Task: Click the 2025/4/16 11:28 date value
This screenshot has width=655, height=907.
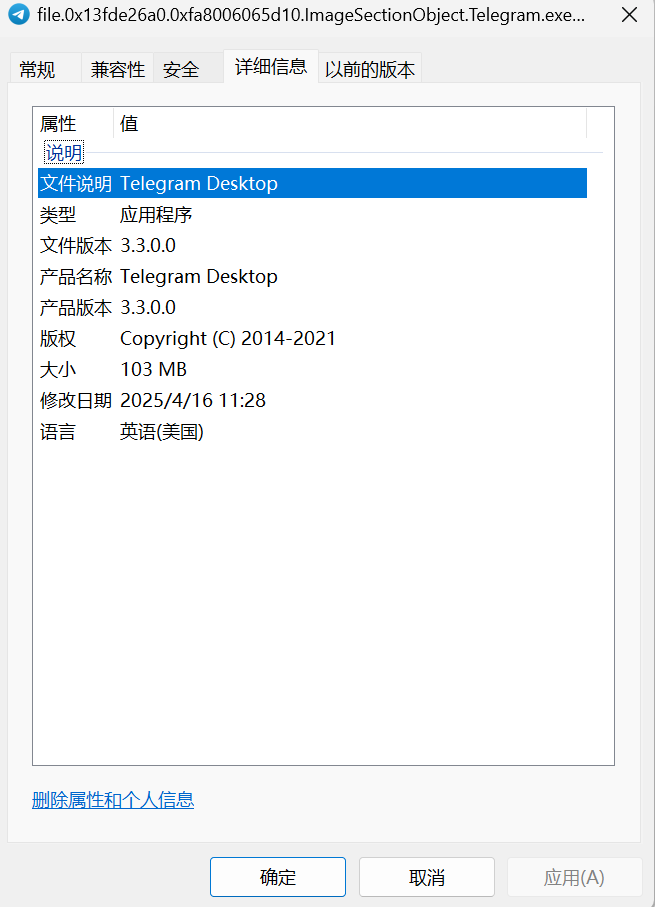Action: pos(193,400)
